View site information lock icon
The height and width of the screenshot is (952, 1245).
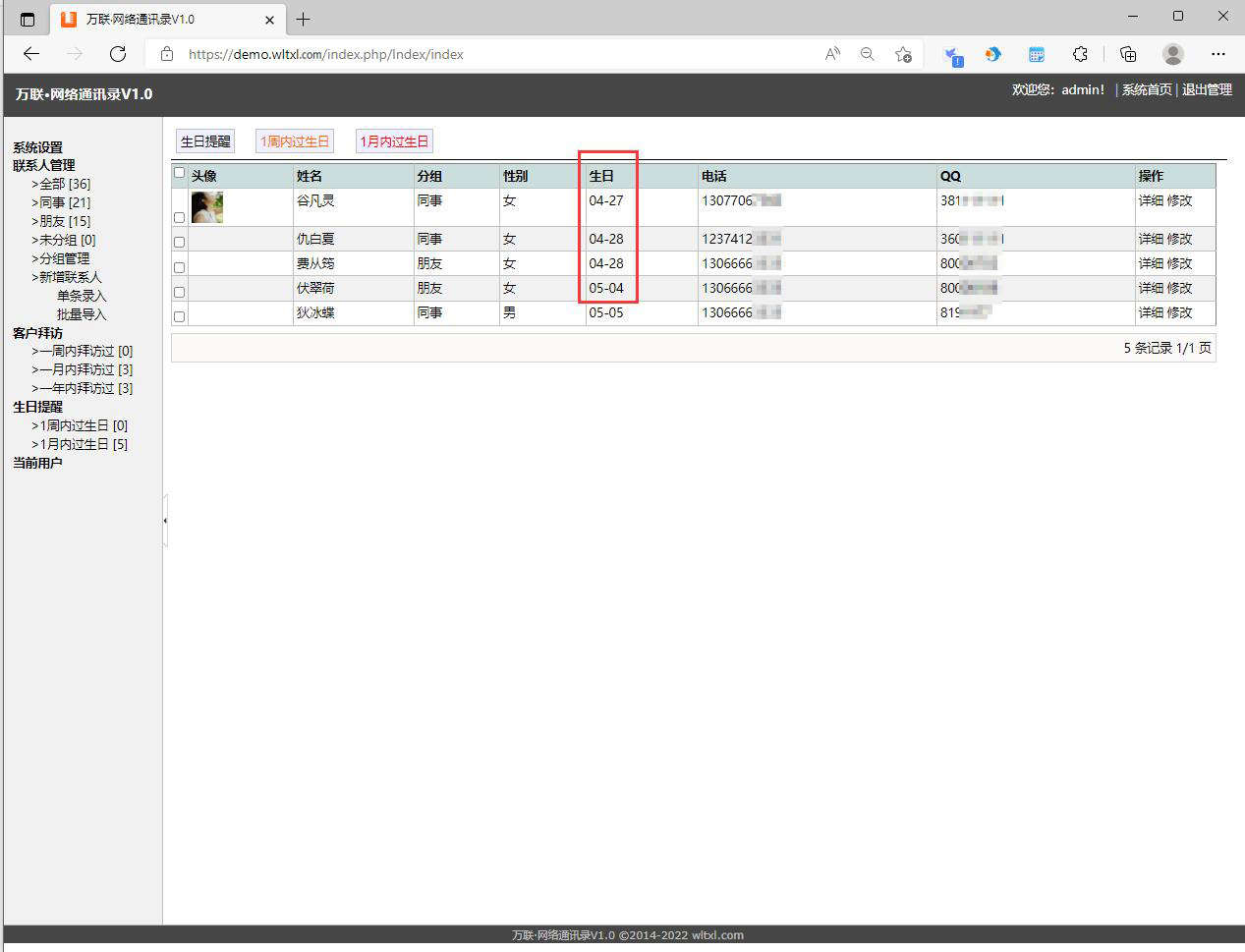click(x=167, y=54)
